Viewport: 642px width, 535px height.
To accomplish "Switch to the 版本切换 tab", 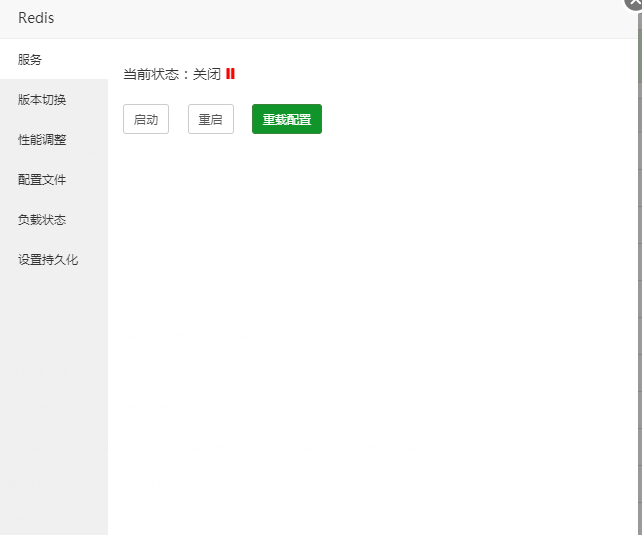I will [54, 99].
